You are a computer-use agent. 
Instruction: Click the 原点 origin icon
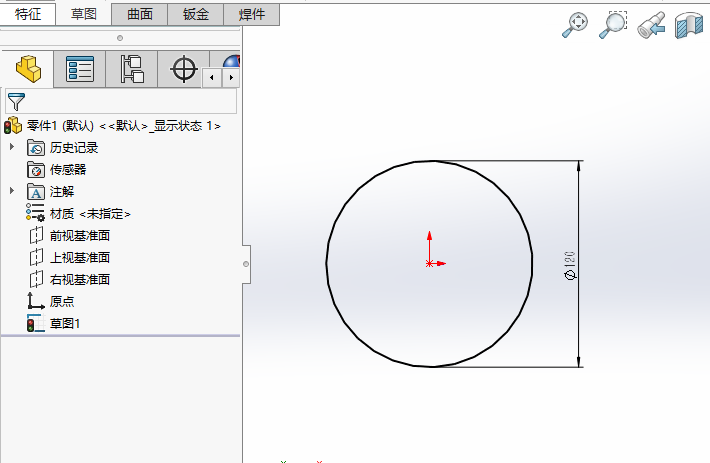(36, 301)
